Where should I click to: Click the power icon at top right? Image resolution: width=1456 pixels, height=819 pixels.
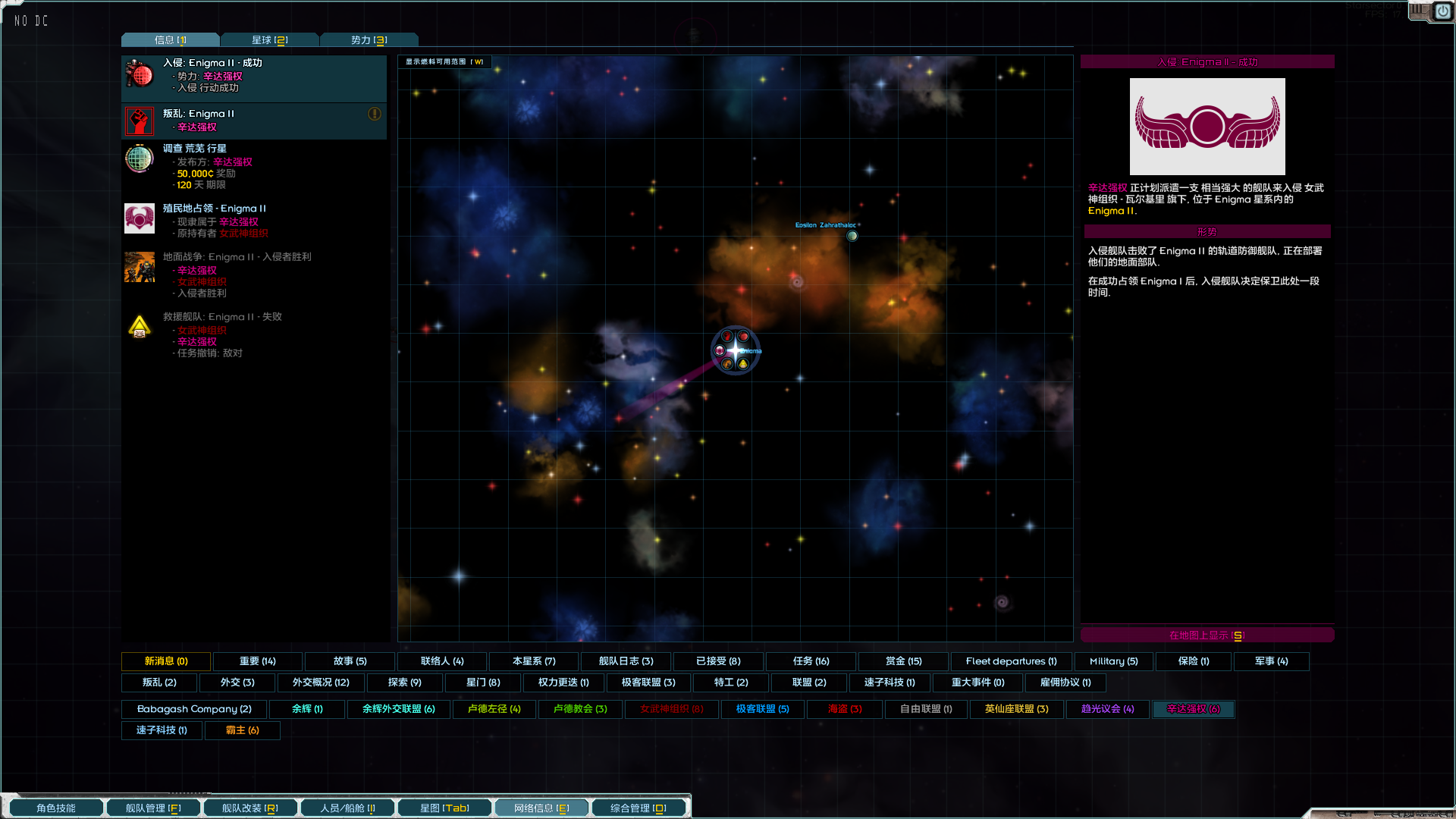[x=1442, y=11]
